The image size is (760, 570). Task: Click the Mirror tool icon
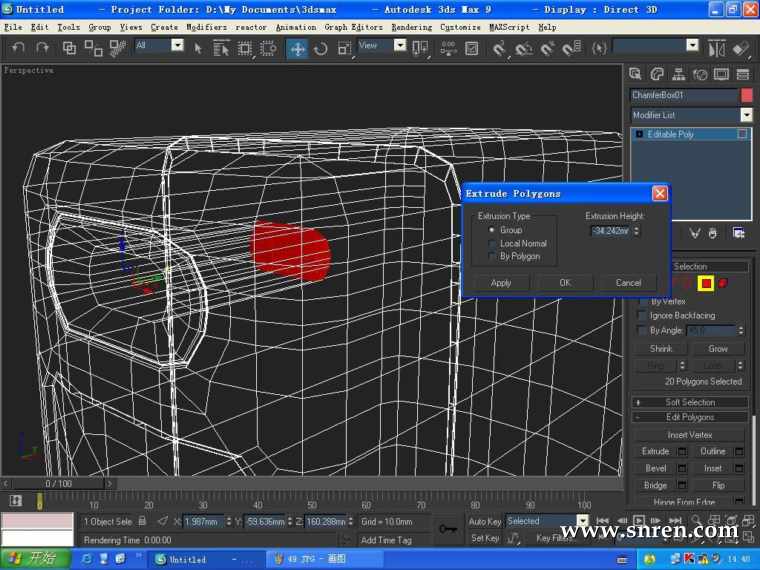[x=717, y=47]
